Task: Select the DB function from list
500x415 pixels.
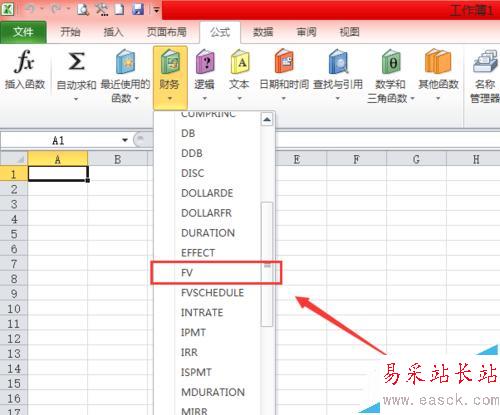Action: pos(207,133)
